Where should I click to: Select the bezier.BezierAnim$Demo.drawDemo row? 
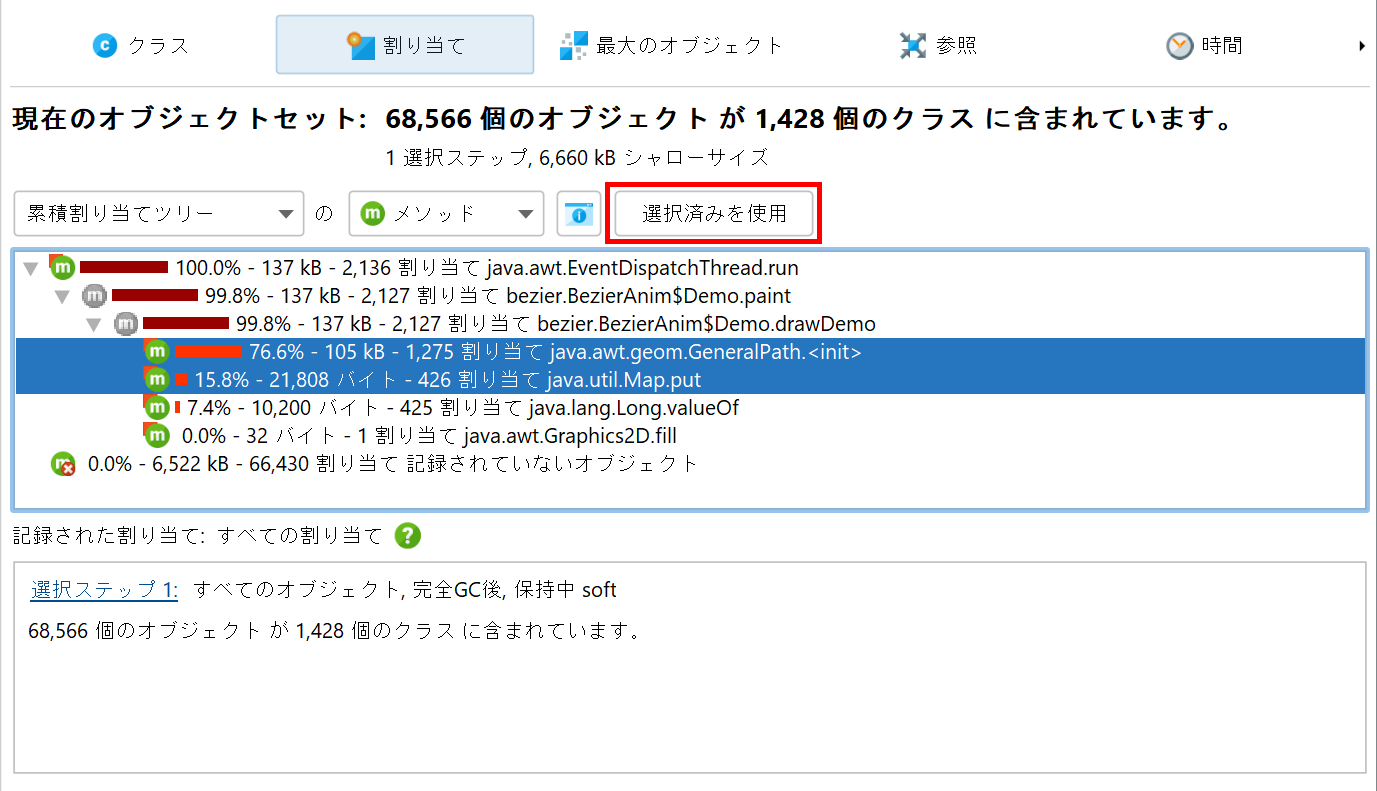tap(690, 324)
